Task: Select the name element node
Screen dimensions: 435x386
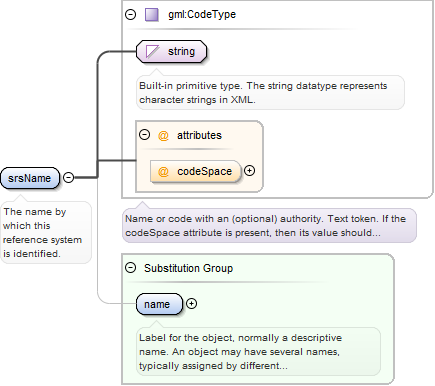Action: pyautogui.click(x=160, y=304)
